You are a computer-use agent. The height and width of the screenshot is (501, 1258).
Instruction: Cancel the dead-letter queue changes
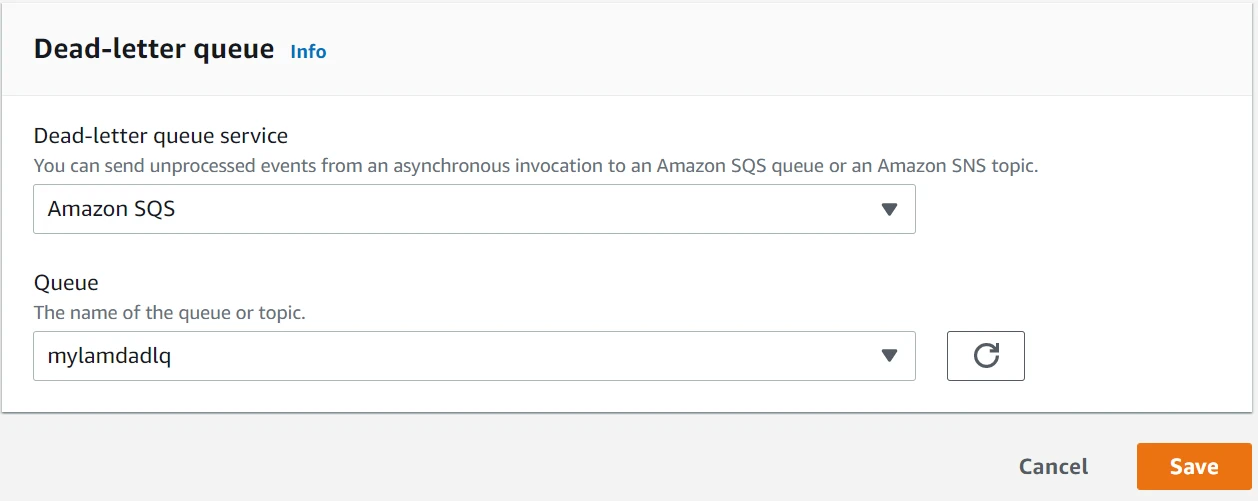1053,466
